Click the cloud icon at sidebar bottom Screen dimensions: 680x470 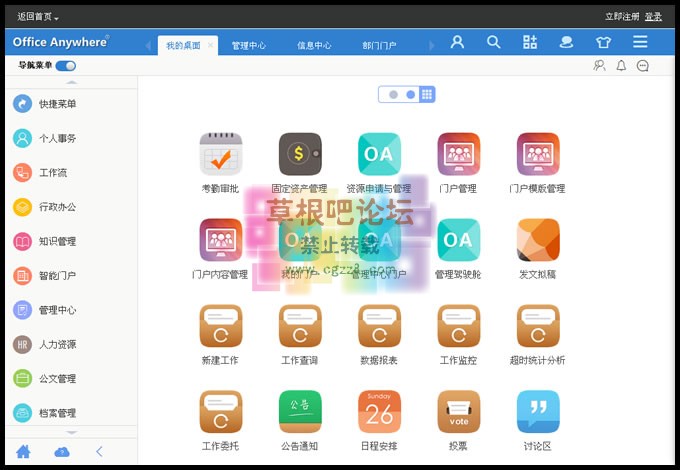tap(62, 452)
